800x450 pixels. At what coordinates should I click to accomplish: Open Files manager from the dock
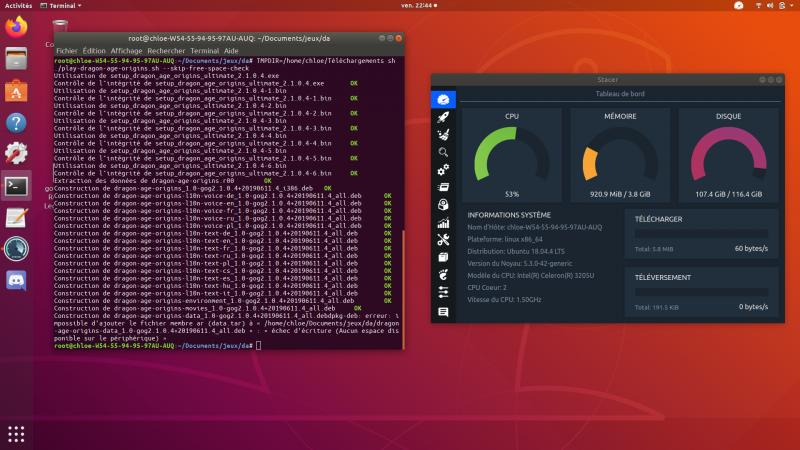pyautogui.click(x=16, y=59)
